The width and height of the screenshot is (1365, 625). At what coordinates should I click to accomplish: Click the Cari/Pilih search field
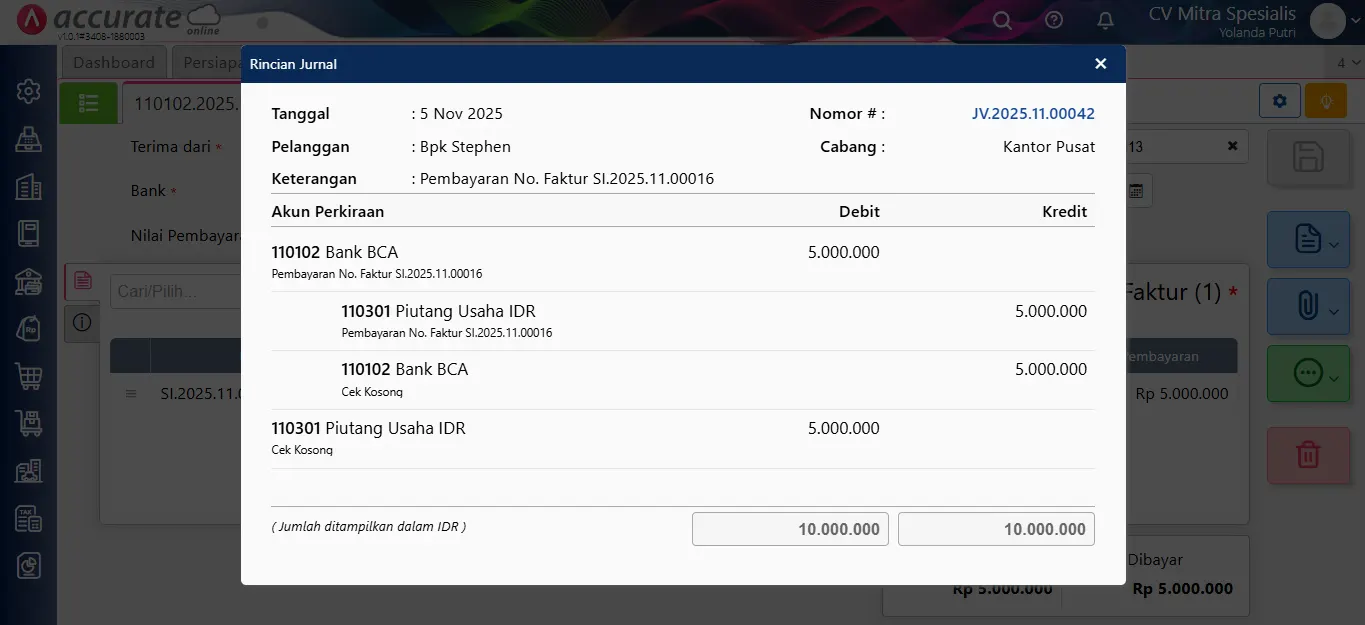[x=175, y=292]
